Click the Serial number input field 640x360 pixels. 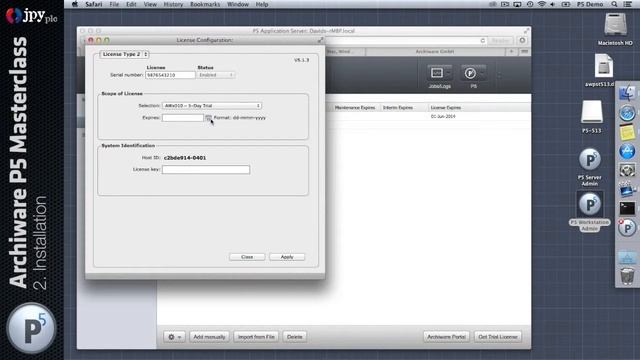pos(170,75)
